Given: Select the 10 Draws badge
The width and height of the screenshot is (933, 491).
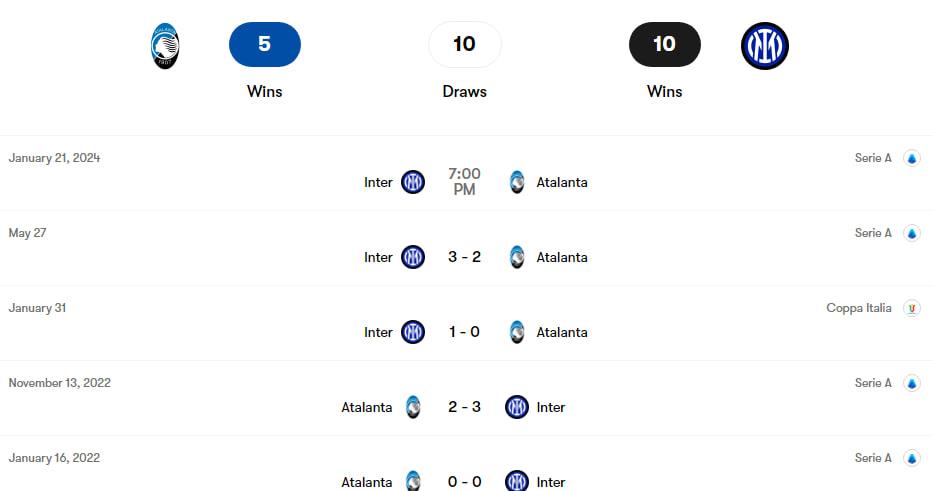Looking at the screenshot, I should coord(465,44).
